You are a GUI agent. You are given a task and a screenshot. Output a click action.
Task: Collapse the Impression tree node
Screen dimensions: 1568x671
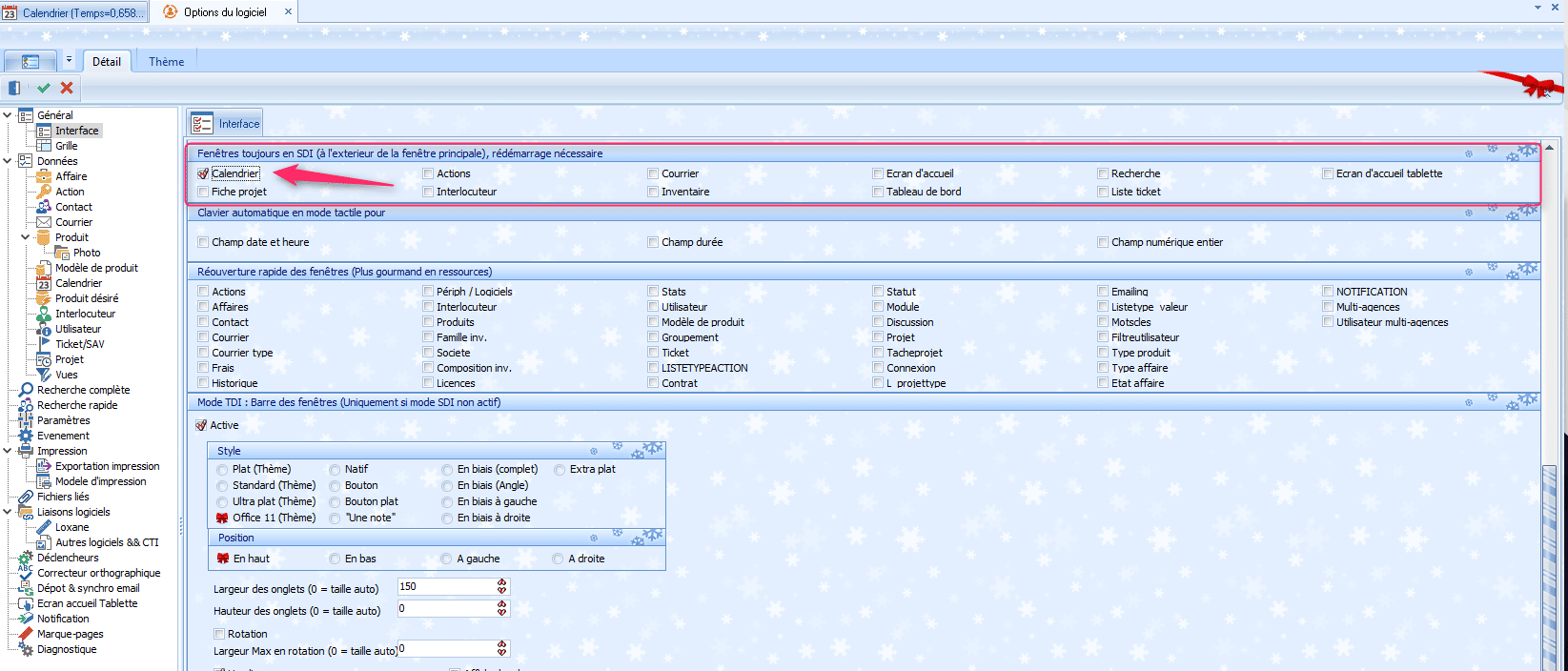tap(8, 451)
